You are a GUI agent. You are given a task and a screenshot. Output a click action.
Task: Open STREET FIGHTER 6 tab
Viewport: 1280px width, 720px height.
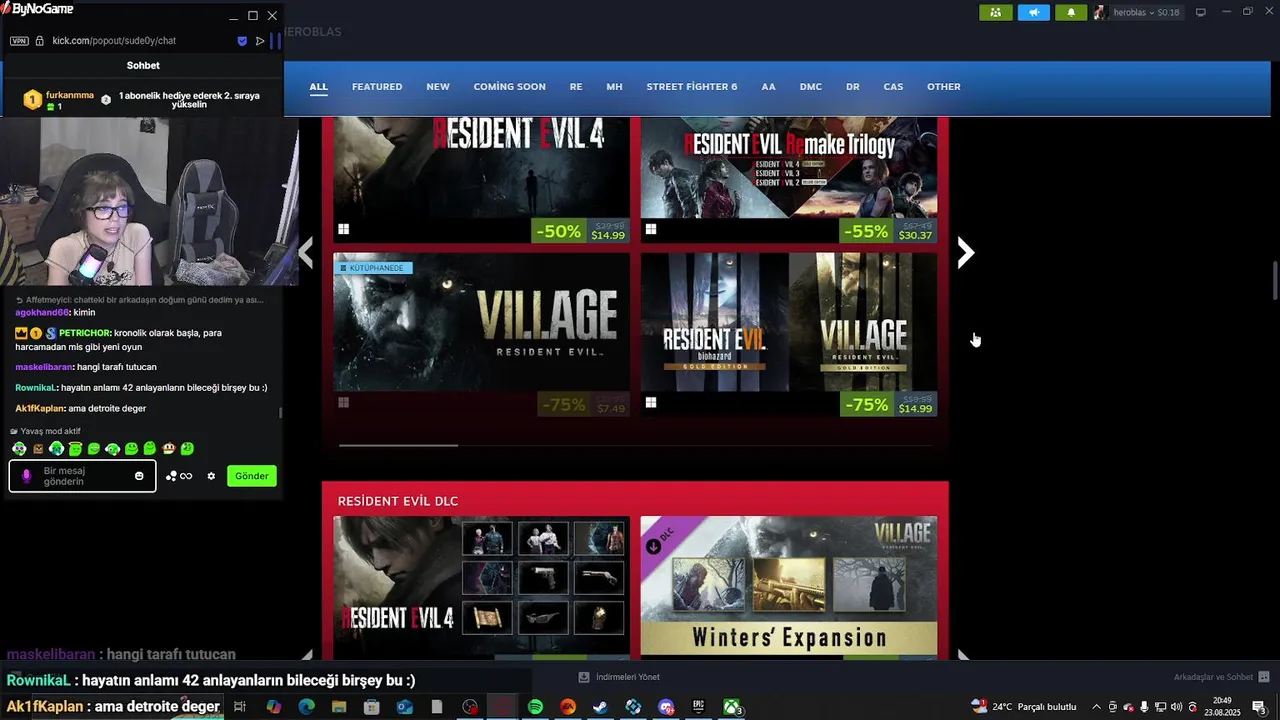692,87
